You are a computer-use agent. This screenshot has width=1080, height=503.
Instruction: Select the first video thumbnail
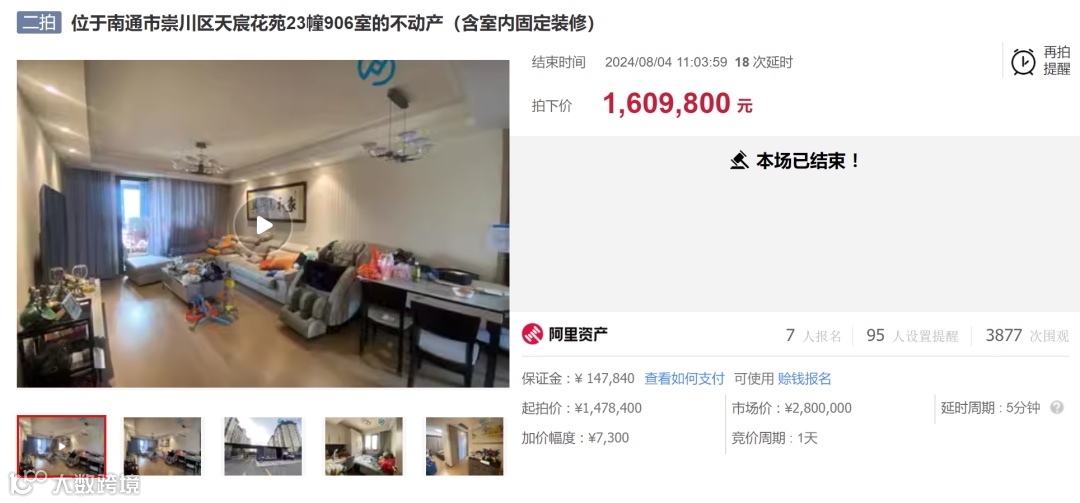coord(62,446)
